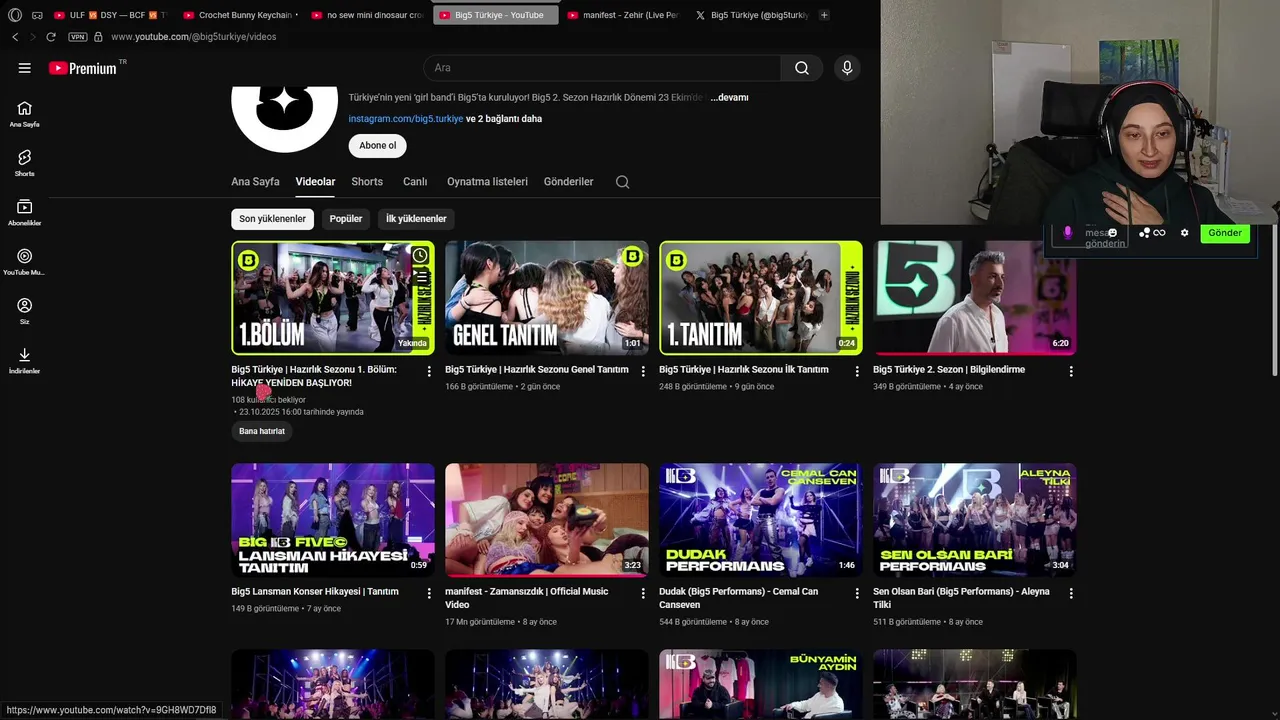
Task: Click the purple microphone in chat overlay
Action: (x=1067, y=233)
